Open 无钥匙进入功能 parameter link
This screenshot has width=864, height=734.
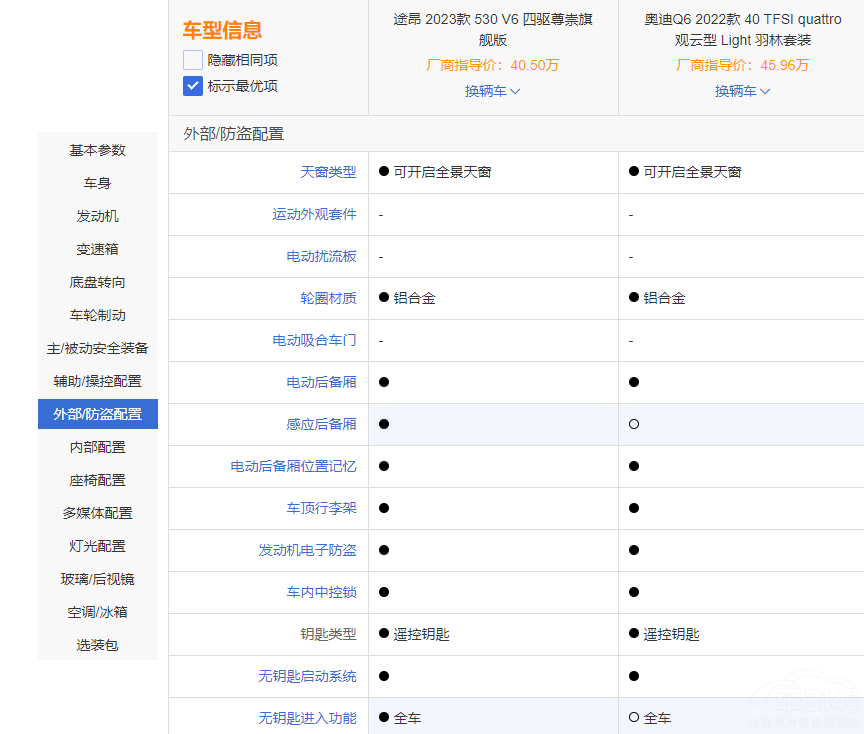pyautogui.click(x=307, y=718)
